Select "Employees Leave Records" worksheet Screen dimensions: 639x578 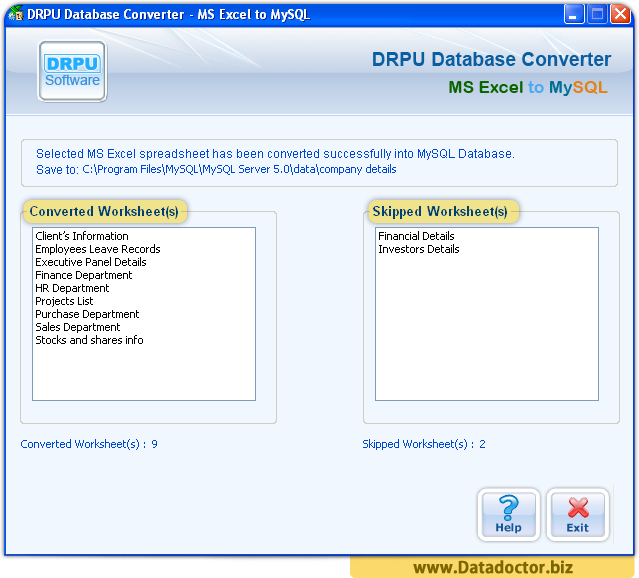pyautogui.click(x=98, y=249)
